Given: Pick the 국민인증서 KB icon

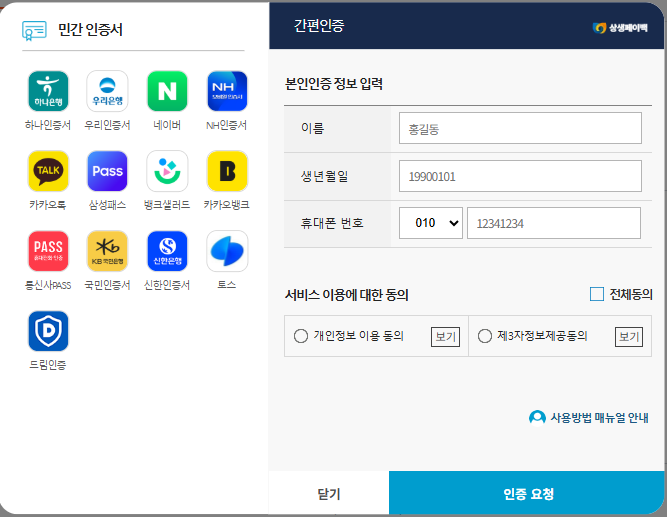Looking at the screenshot, I should tap(107, 251).
